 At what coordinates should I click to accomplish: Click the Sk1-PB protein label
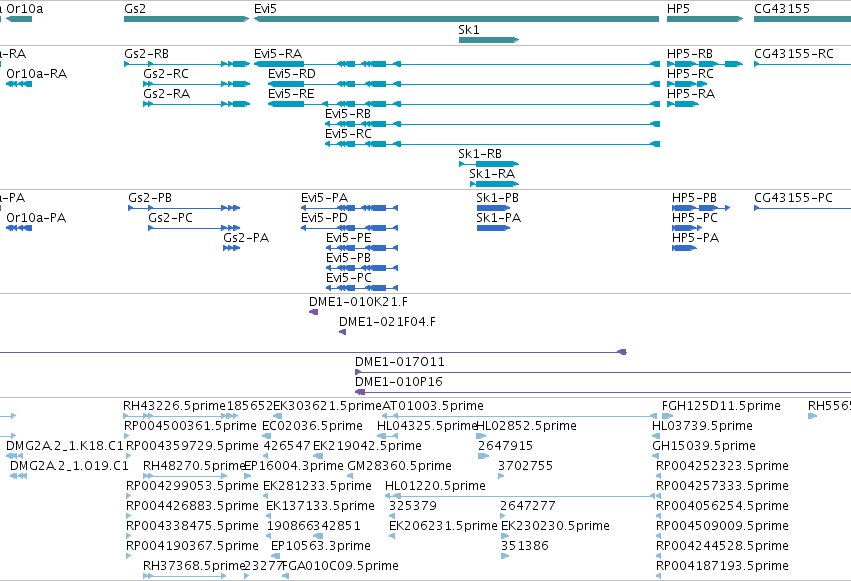pyautogui.click(x=498, y=198)
